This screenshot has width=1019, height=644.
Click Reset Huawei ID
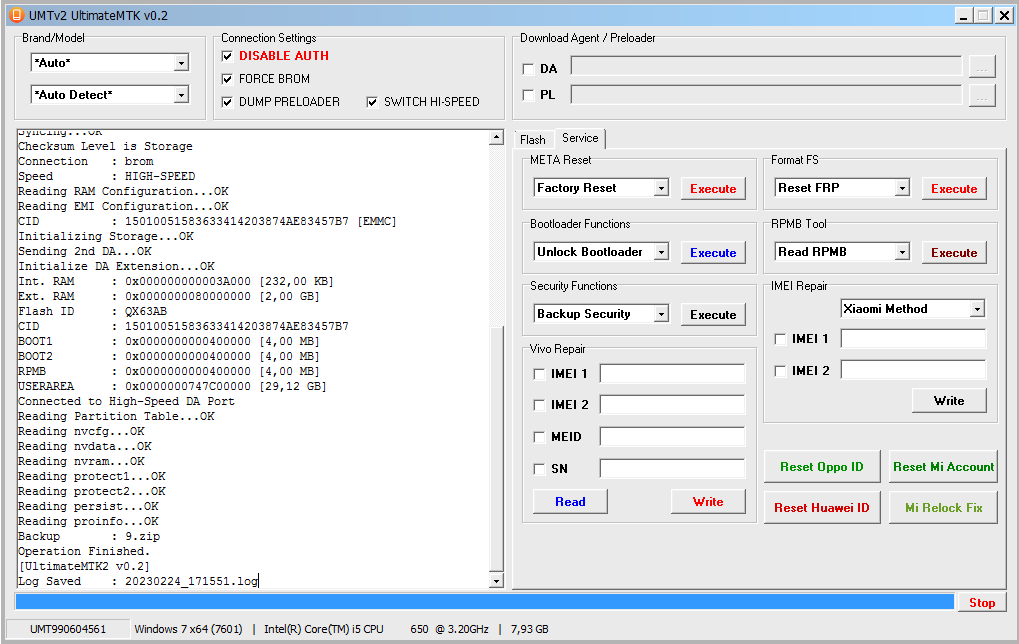(821, 508)
